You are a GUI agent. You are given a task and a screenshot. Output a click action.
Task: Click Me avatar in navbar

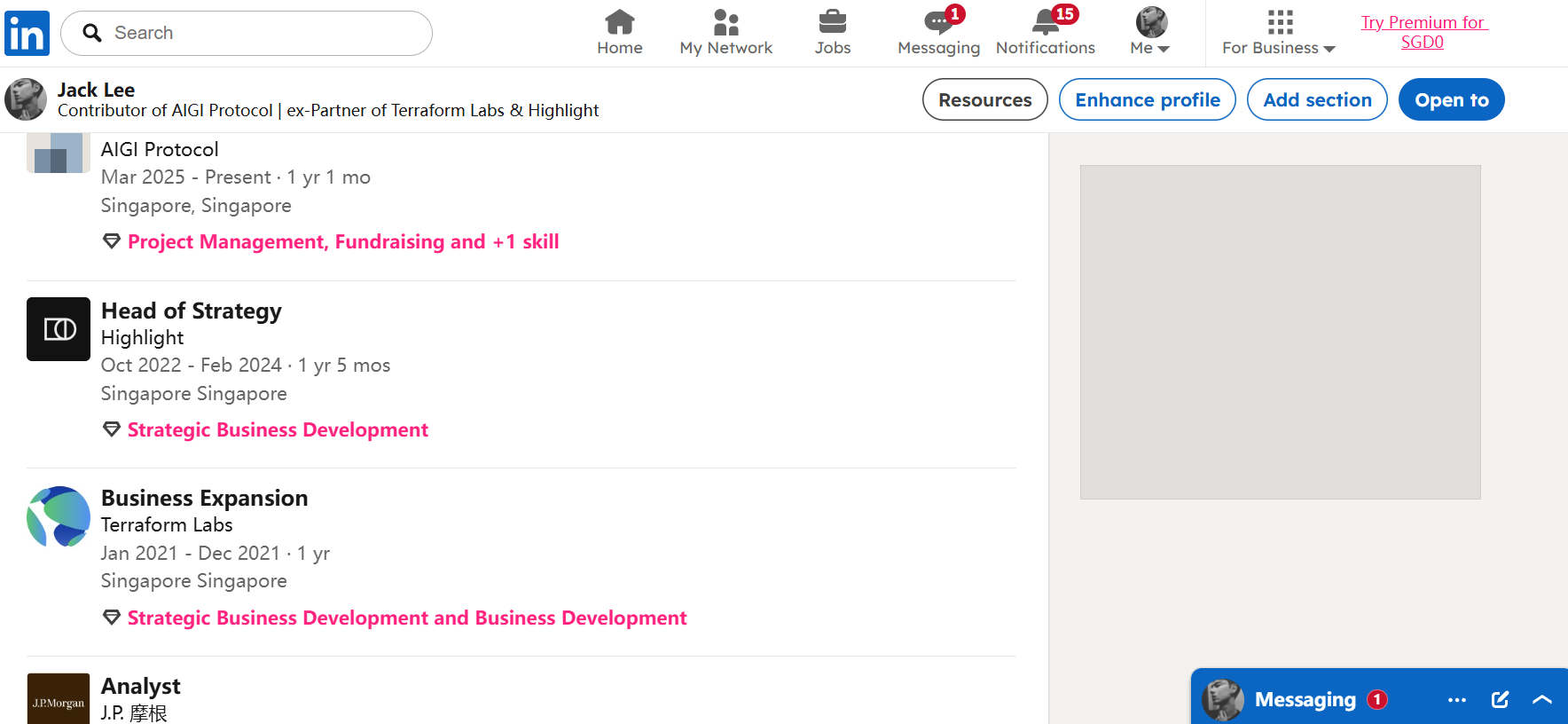[x=1151, y=21]
